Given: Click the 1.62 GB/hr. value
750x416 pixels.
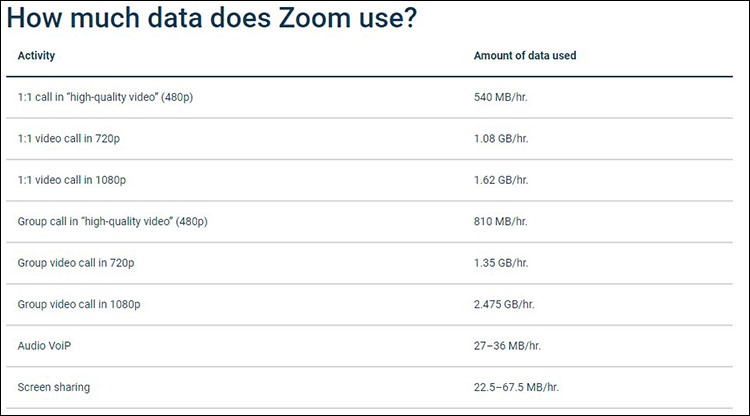Looking at the screenshot, I should click(x=501, y=180).
